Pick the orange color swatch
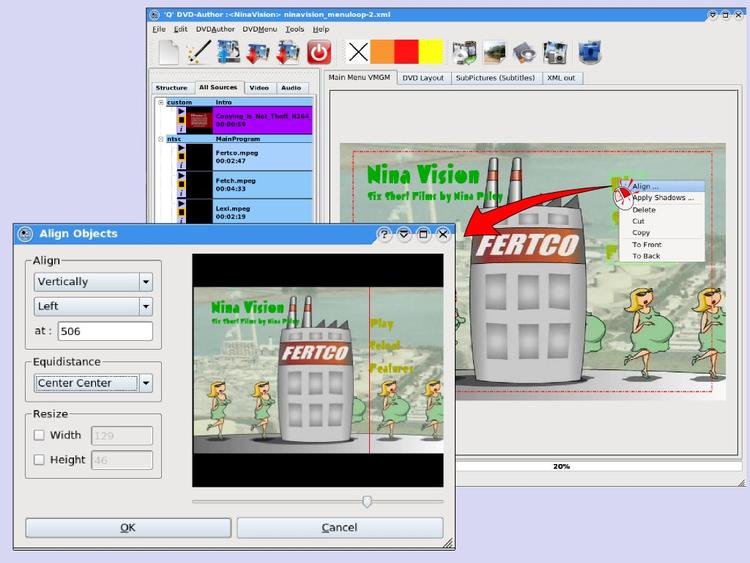 click(382, 52)
